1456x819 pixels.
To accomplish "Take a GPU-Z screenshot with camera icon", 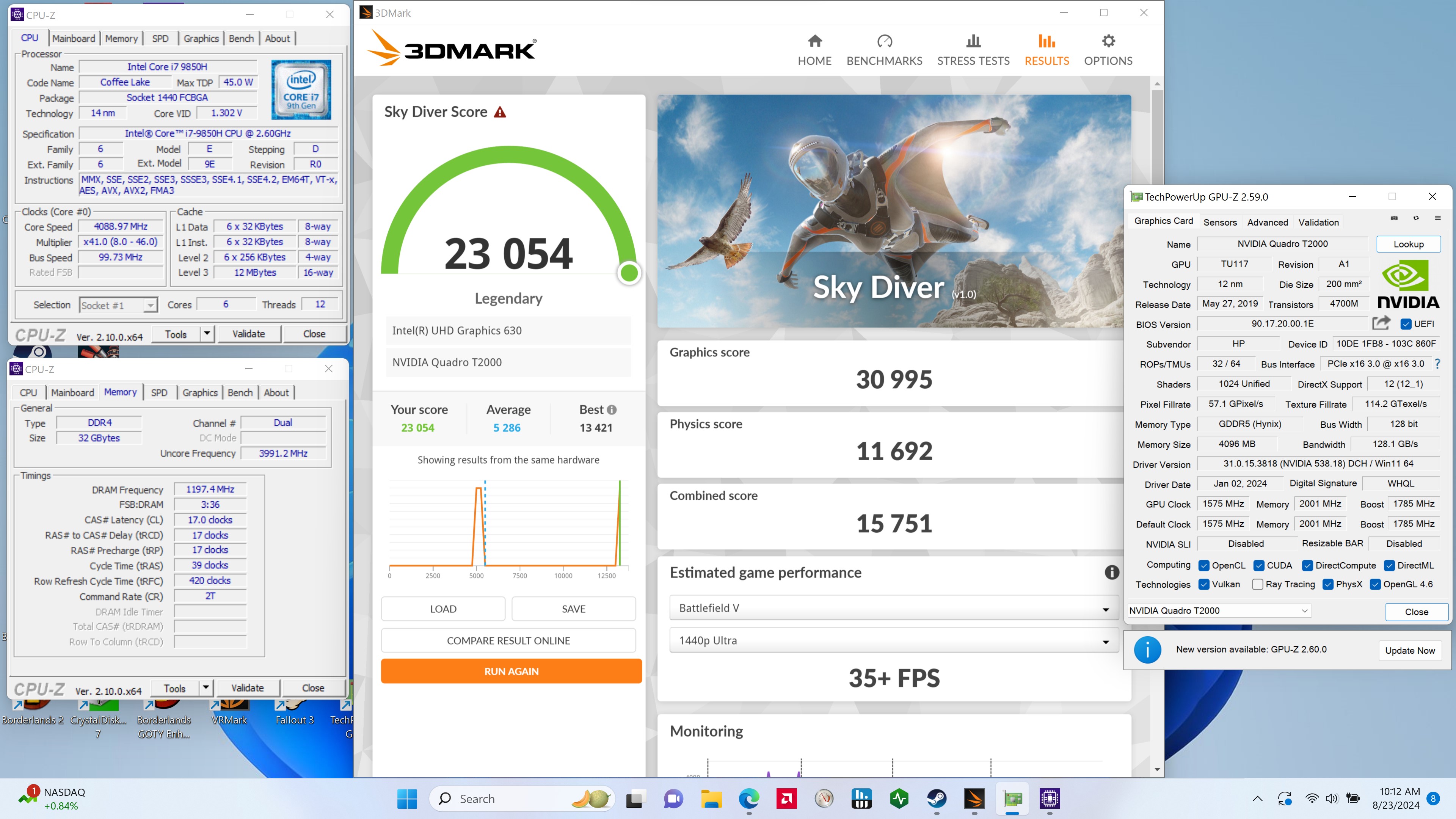I will pyautogui.click(x=1394, y=218).
